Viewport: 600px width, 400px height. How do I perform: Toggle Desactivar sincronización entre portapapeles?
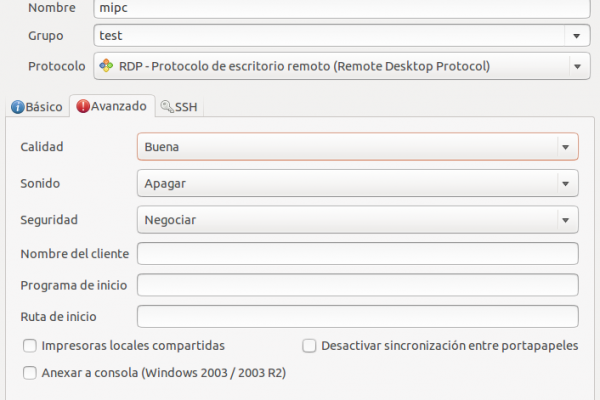[x=309, y=346]
